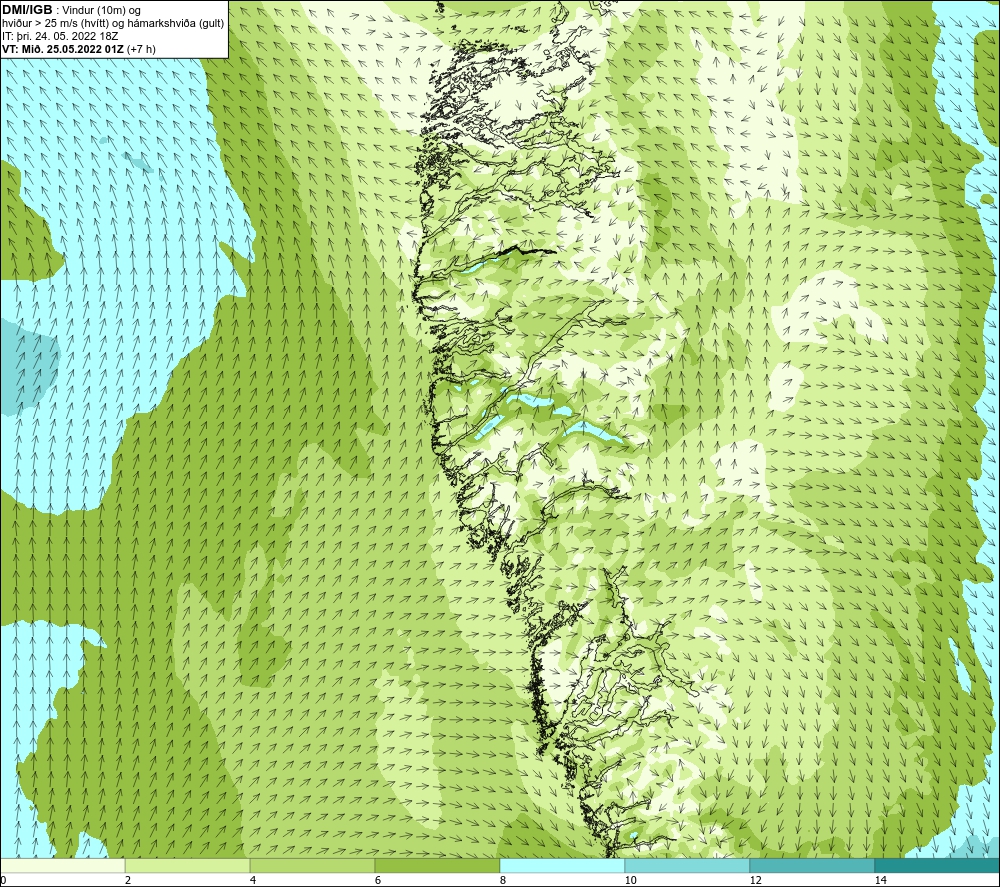Click the 2–4 m/s light green swatch
Viewport: 1000px width, 887px height.
(188, 865)
